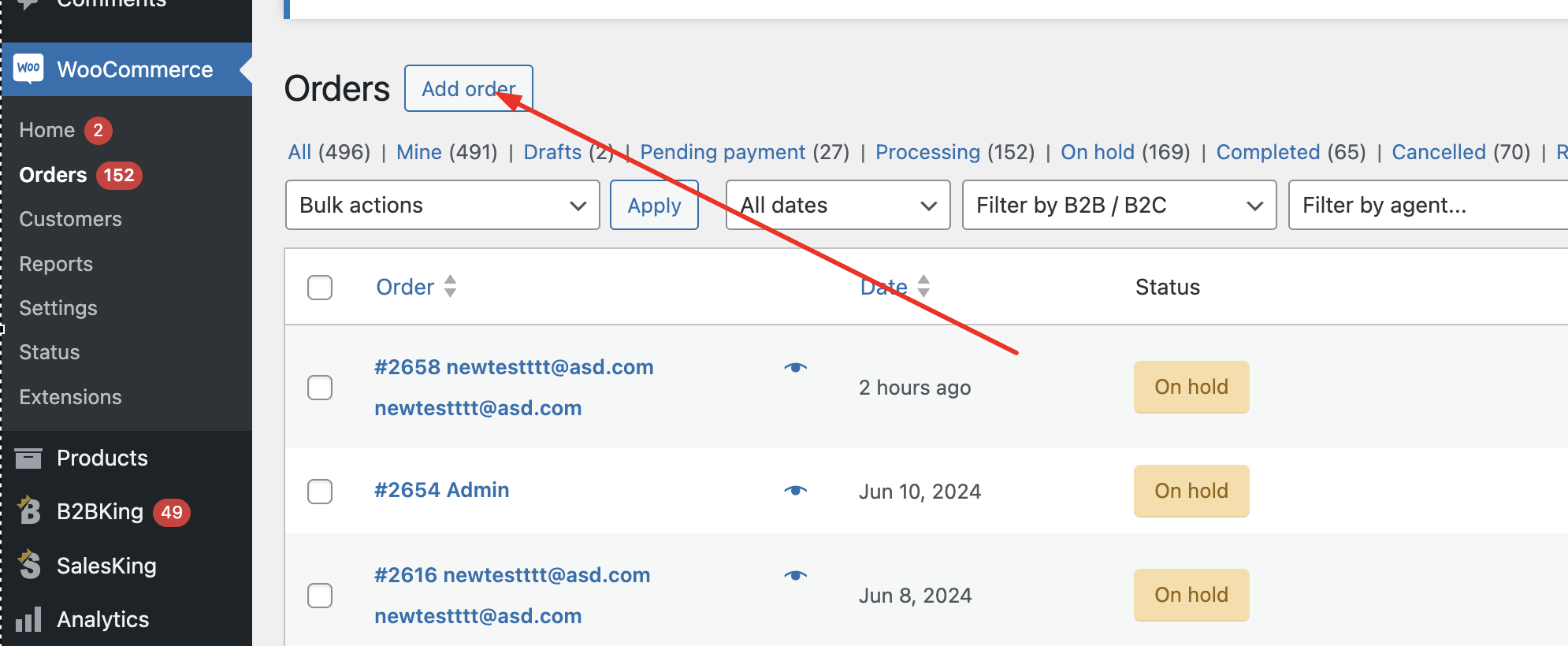Open SalesKing via its sidebar icon

tap(29, 564)
